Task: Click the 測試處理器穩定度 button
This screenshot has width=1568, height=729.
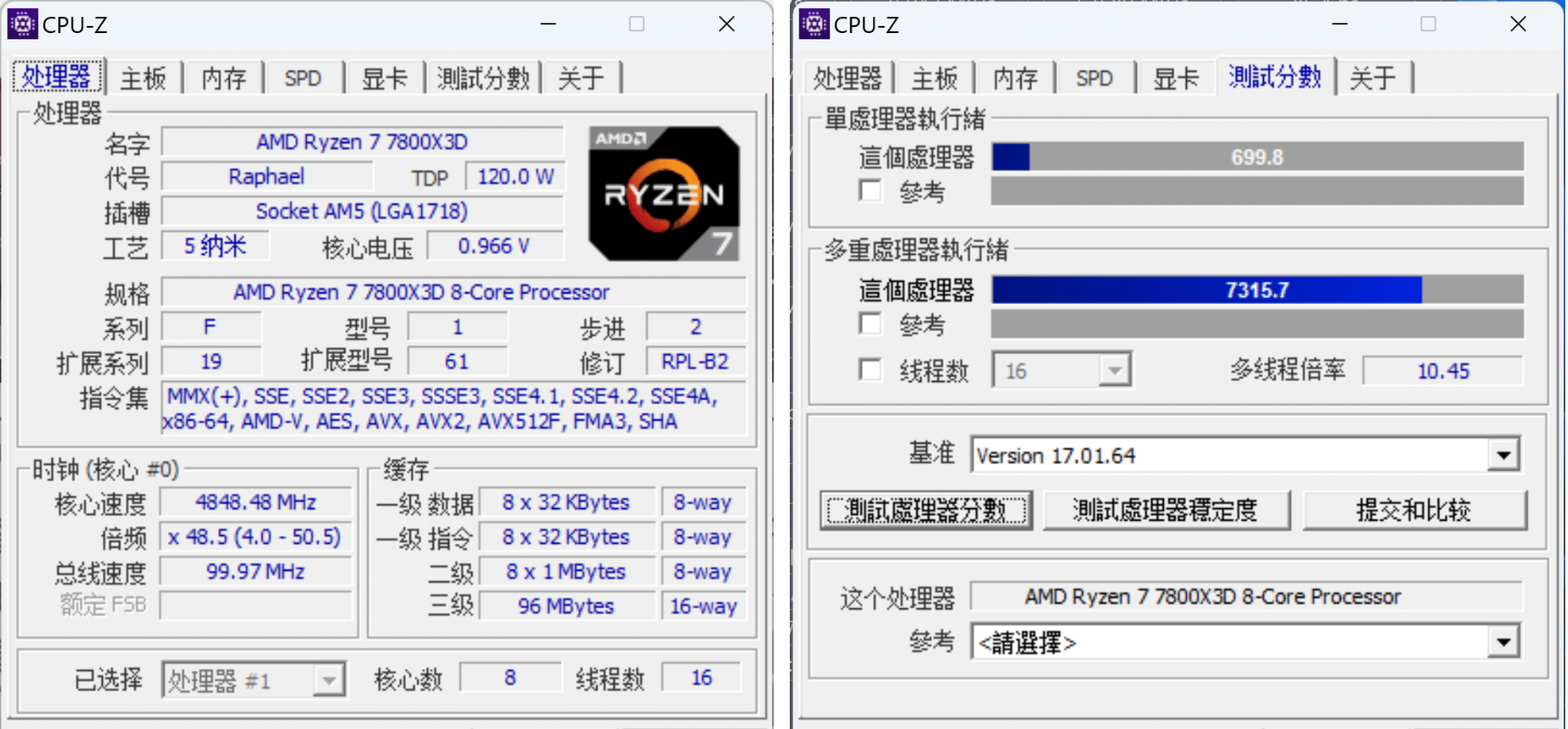Action: (1166, 510)
